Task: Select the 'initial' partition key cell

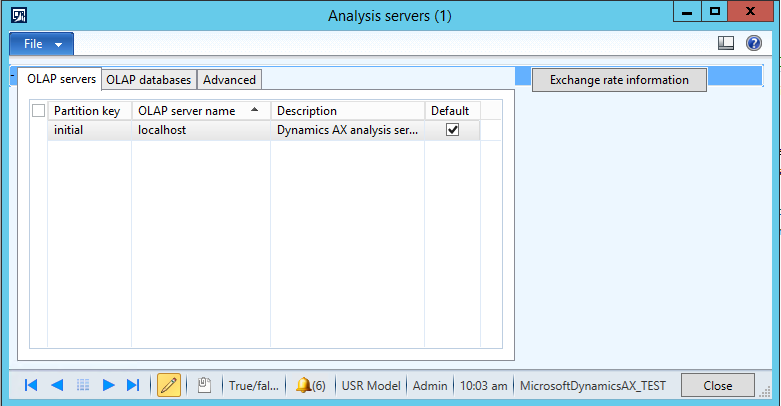Action: pyautogui.click(x=90, y=130)
